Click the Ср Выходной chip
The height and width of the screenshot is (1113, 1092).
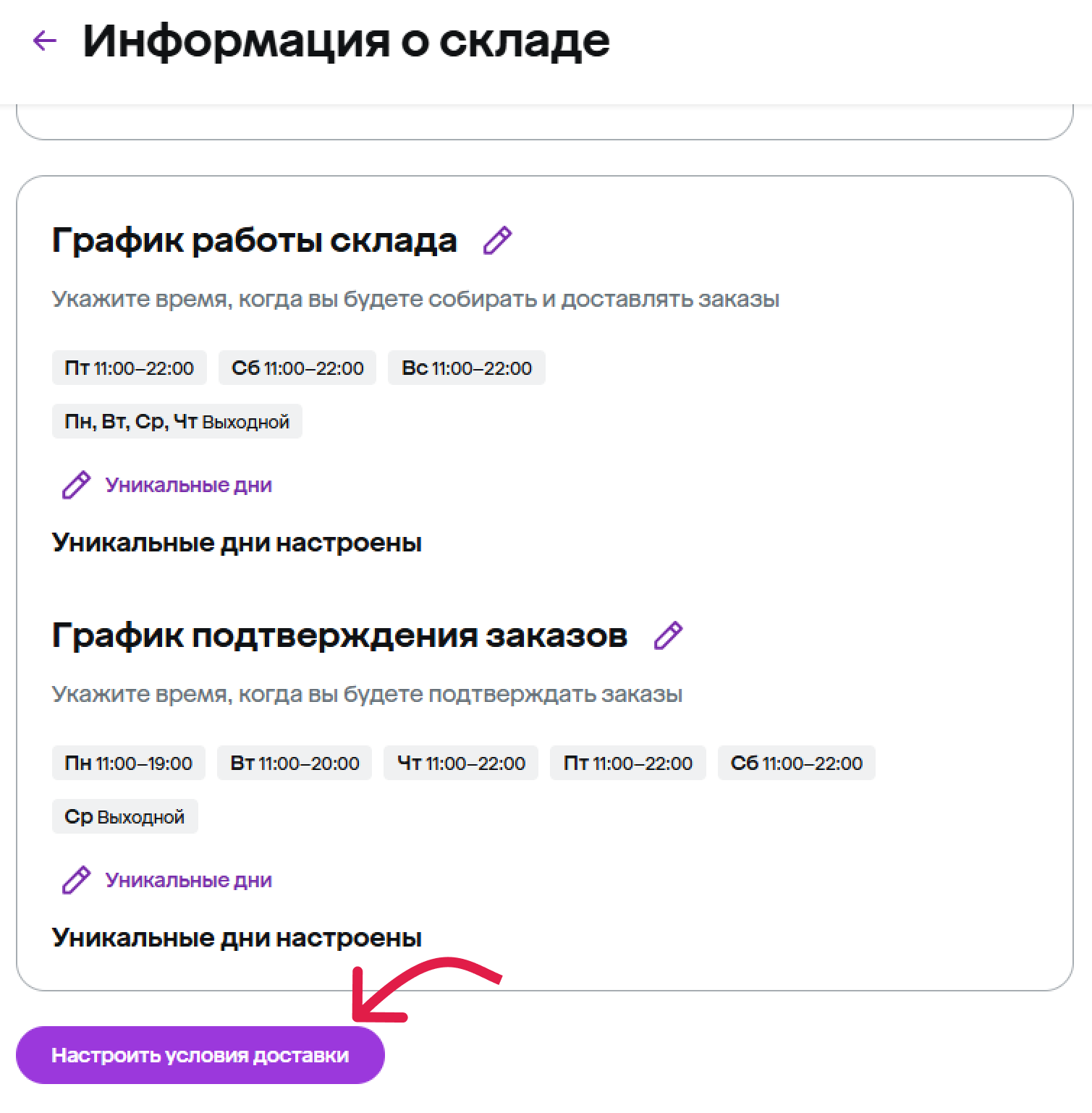tap(125, 816)
